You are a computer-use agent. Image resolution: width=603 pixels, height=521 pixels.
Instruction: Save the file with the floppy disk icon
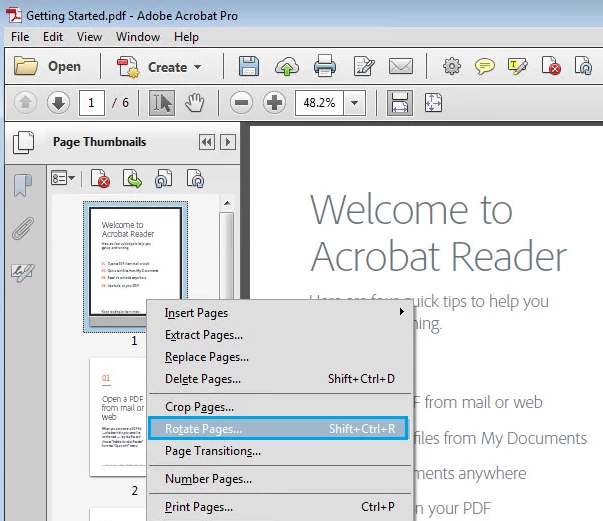pos(249,66)
